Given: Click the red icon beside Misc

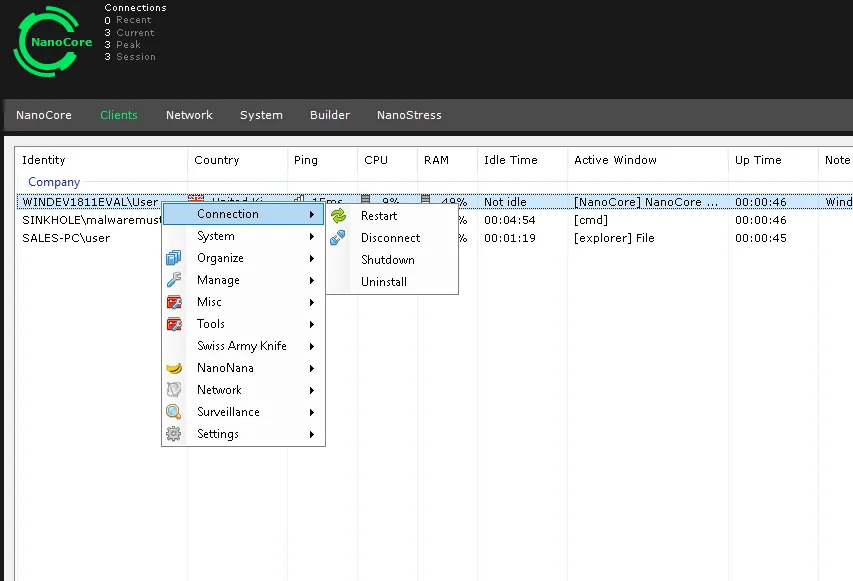Looking at the screenshot, I should [174, 302].
